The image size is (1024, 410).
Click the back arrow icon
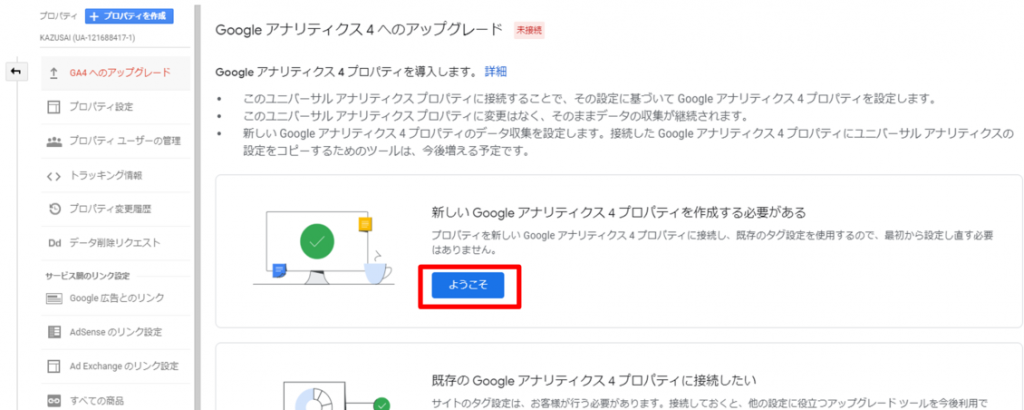(16, 72)
